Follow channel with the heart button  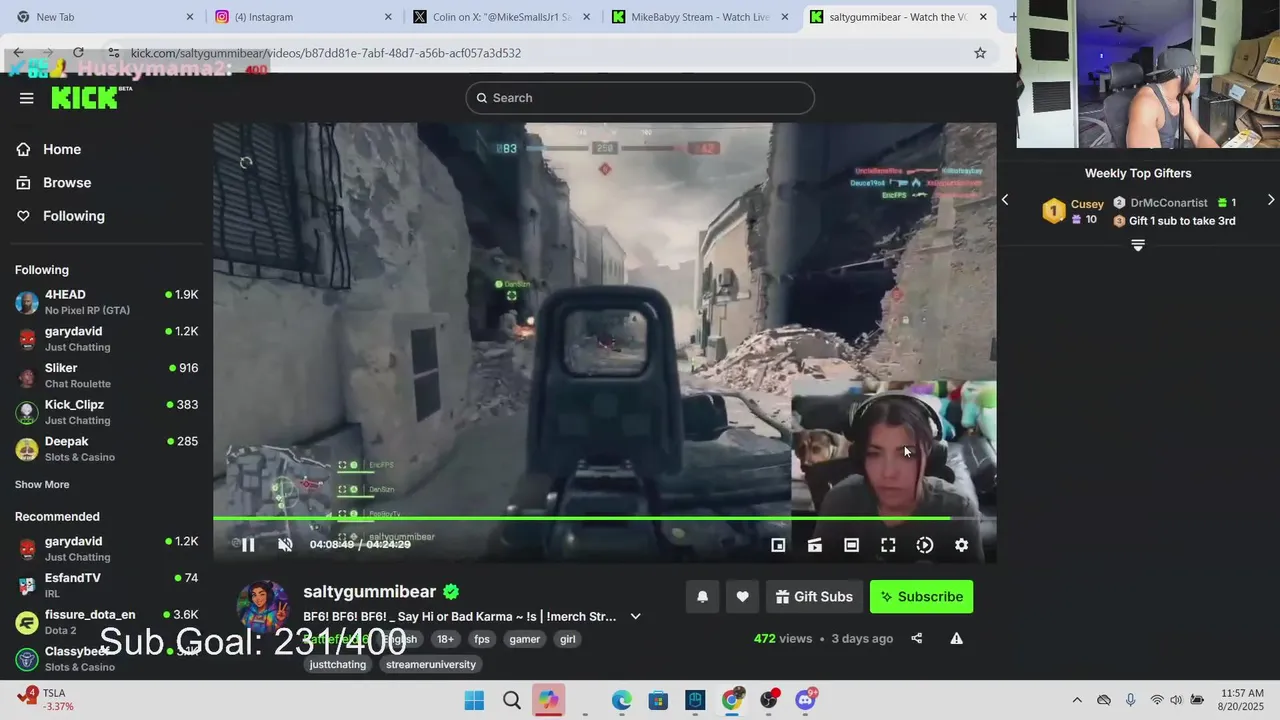point(742,597)
